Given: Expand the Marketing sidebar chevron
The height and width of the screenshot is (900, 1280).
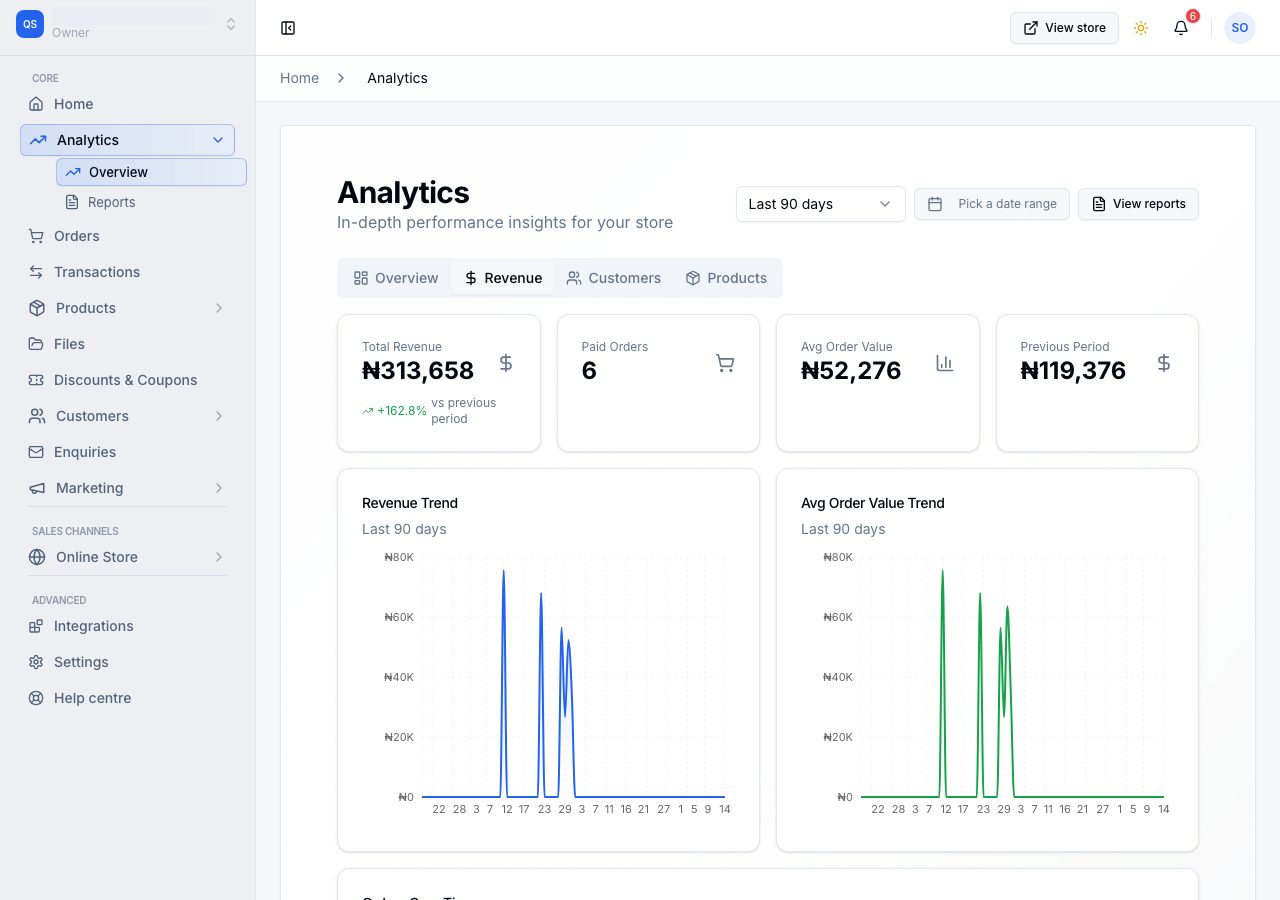Looking at the screenshot, I should tap(219, 488).
